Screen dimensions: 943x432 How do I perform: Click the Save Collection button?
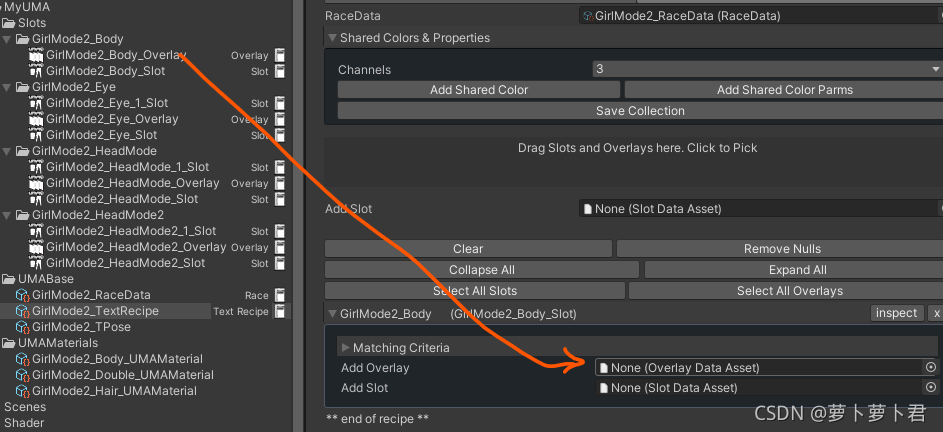pyautogui.click(x=640, y=111)
